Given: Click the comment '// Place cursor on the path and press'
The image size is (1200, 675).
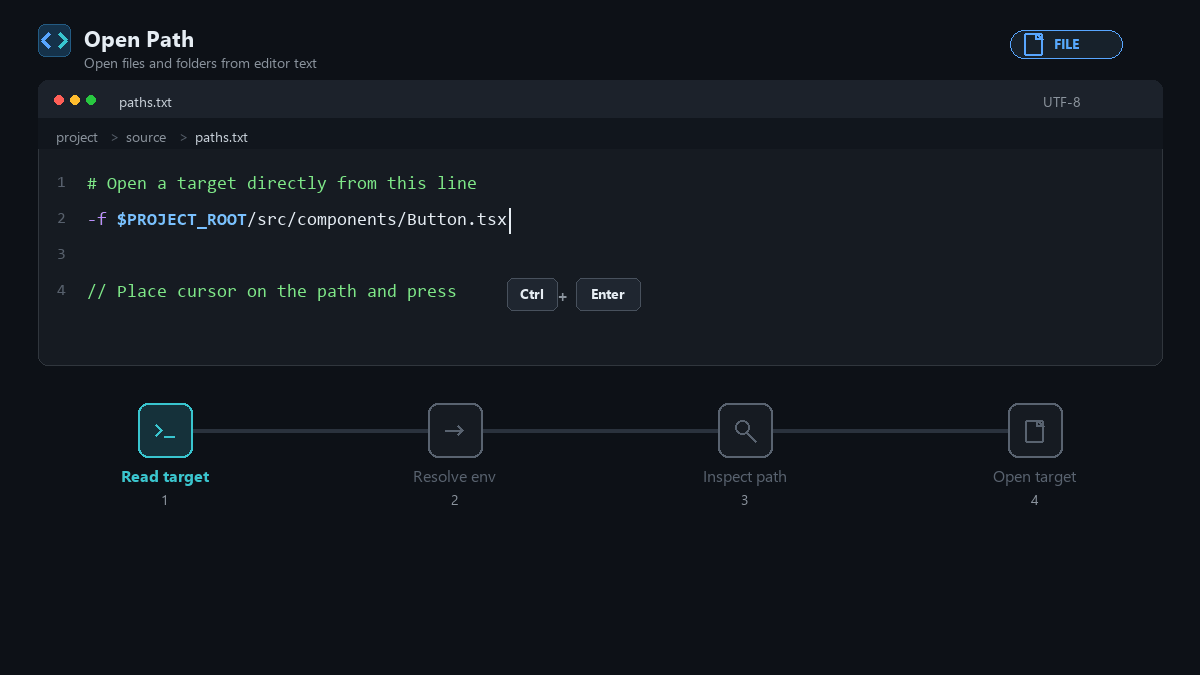Looking at the screenshot, I should (272, 291).
